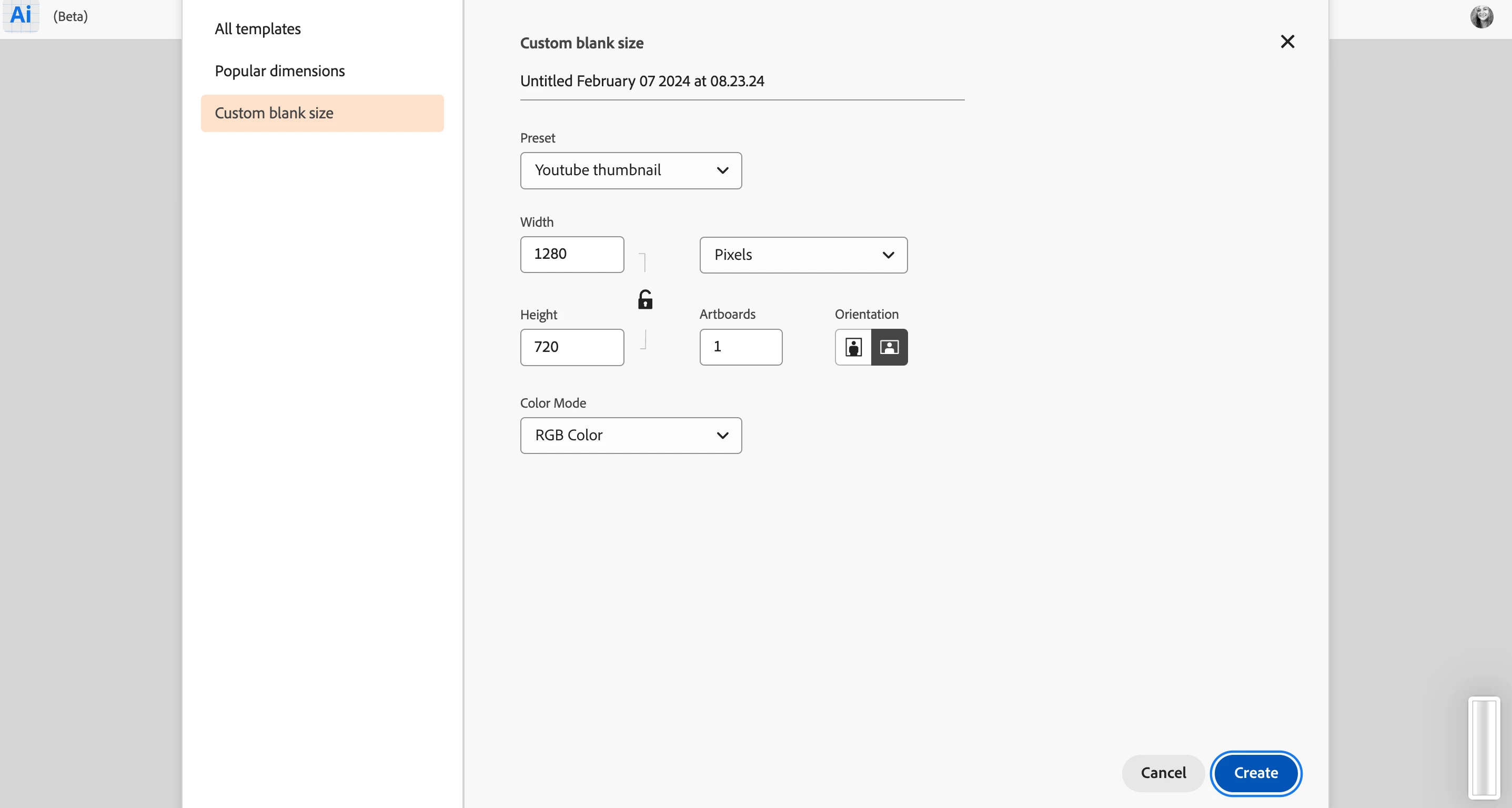Click the Width input field
The width and height of the screenshot is (1512, 808).
[572, 255]
